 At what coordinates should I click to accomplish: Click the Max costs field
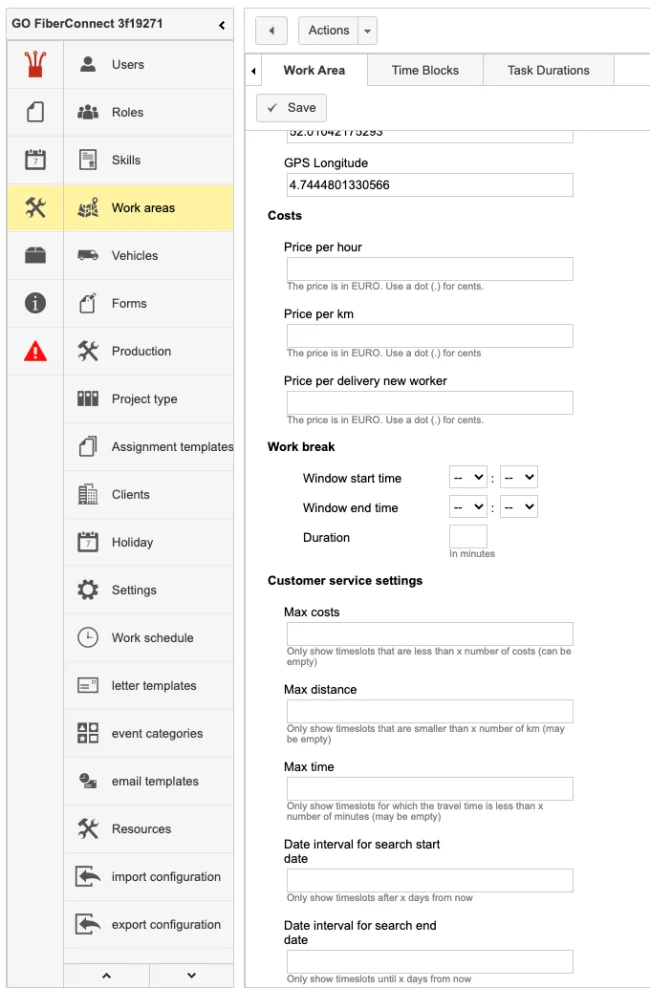(x=430, y=634)
